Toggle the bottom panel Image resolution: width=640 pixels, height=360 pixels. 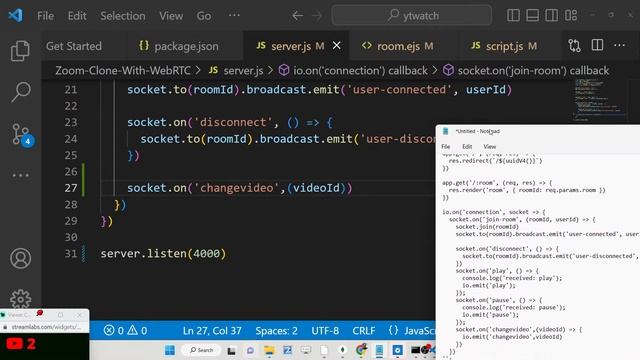532,16
